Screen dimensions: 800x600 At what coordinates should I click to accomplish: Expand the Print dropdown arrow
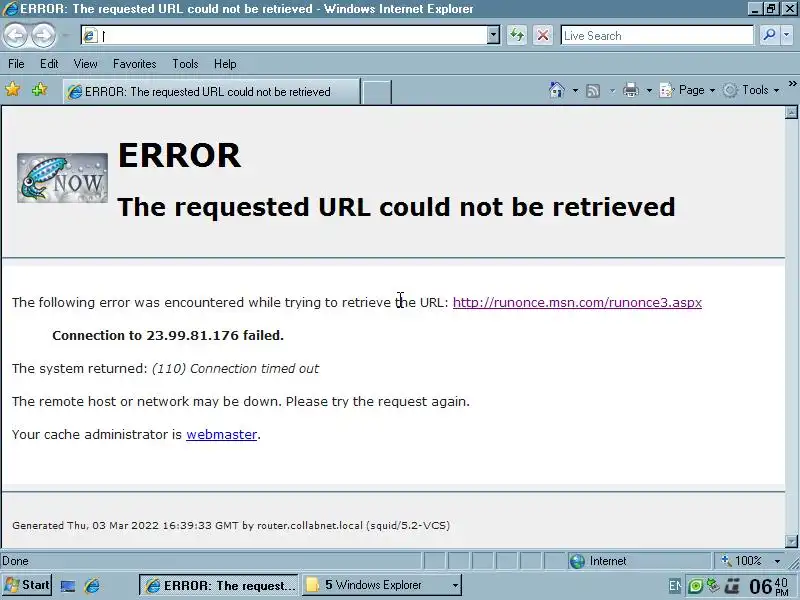649,91
